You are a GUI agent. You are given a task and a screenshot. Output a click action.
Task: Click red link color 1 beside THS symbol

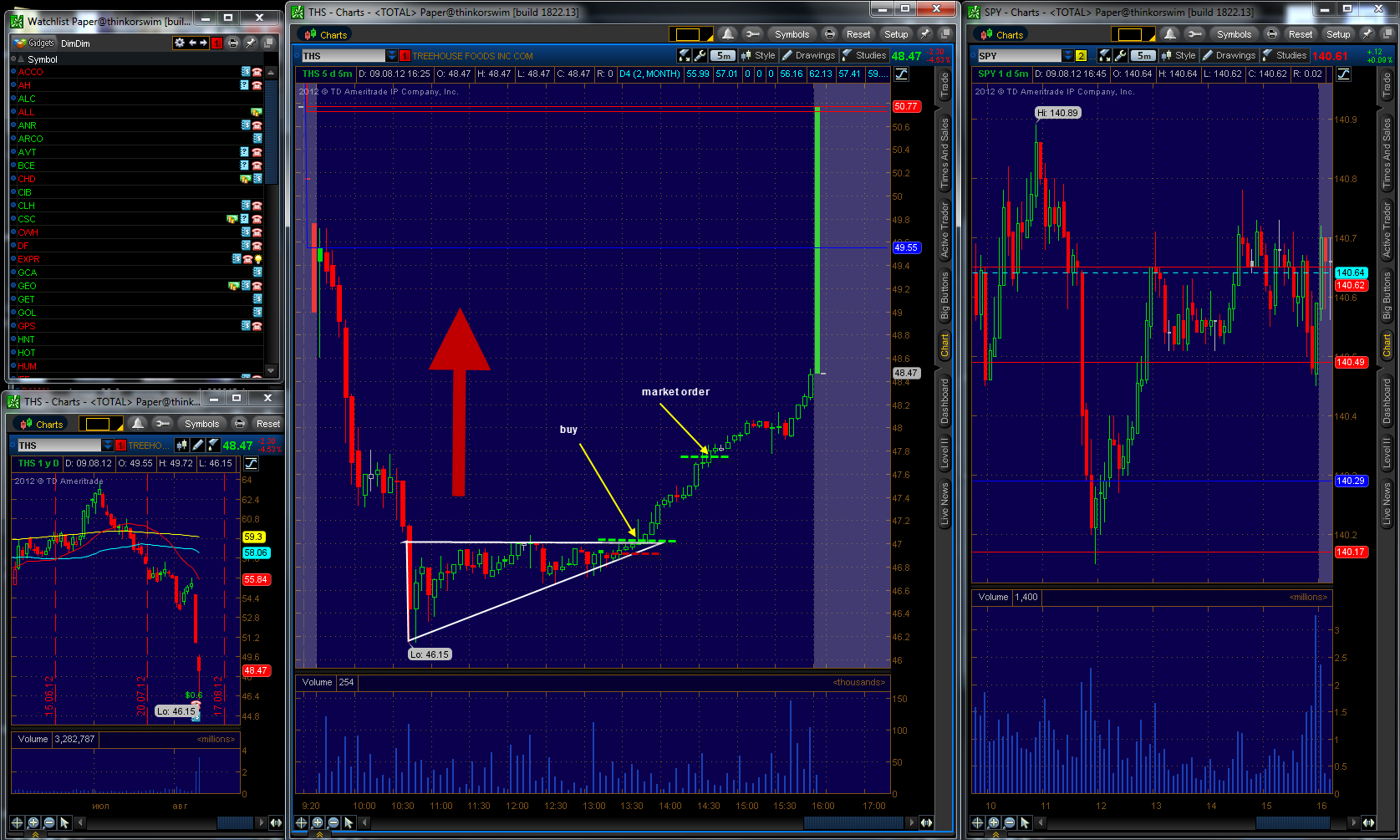405,56
